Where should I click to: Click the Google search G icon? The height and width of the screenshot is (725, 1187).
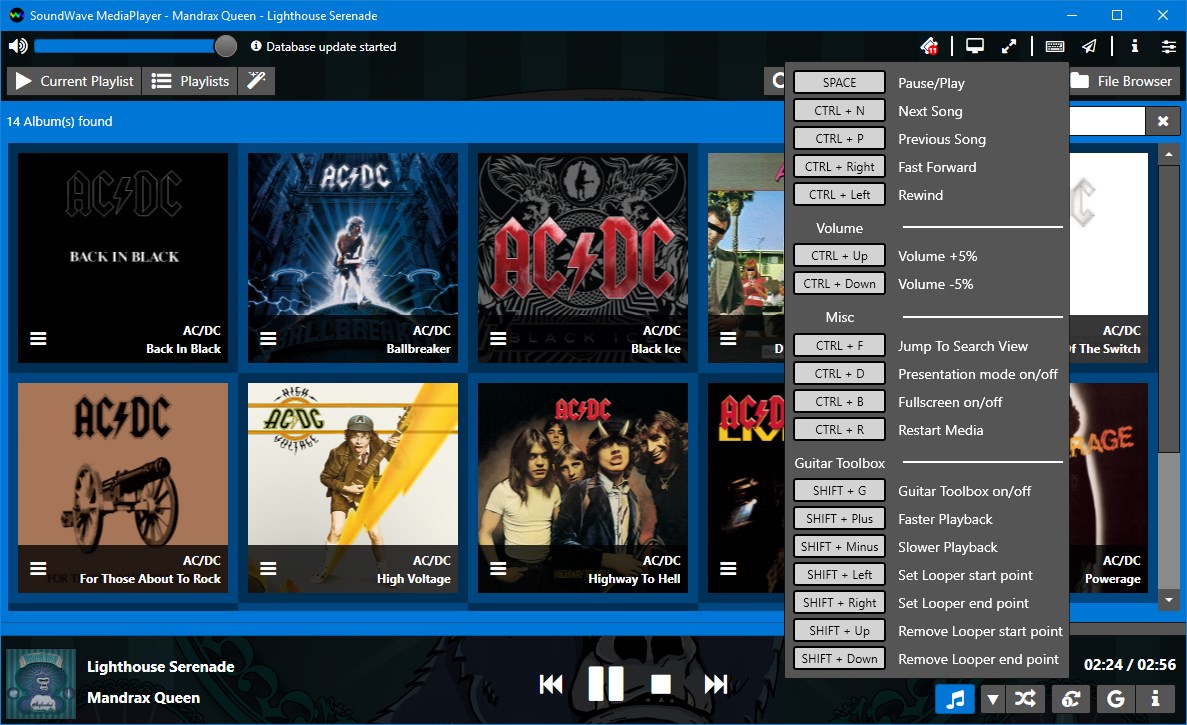(1115, 699)
